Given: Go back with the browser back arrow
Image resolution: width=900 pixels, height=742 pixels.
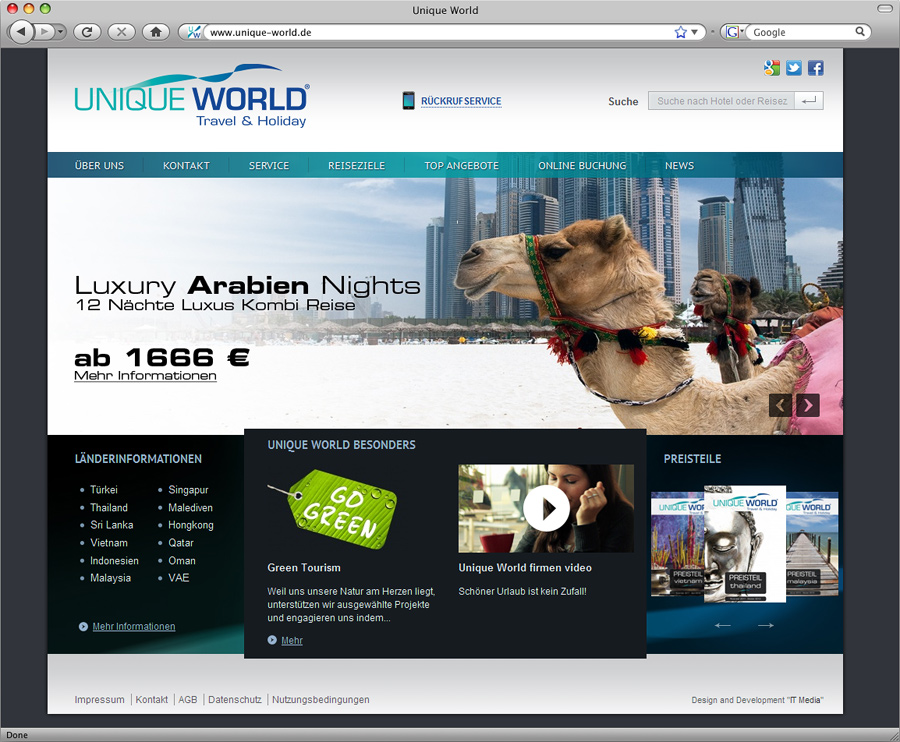Looking at the screenshot, I should coord(22,32).
